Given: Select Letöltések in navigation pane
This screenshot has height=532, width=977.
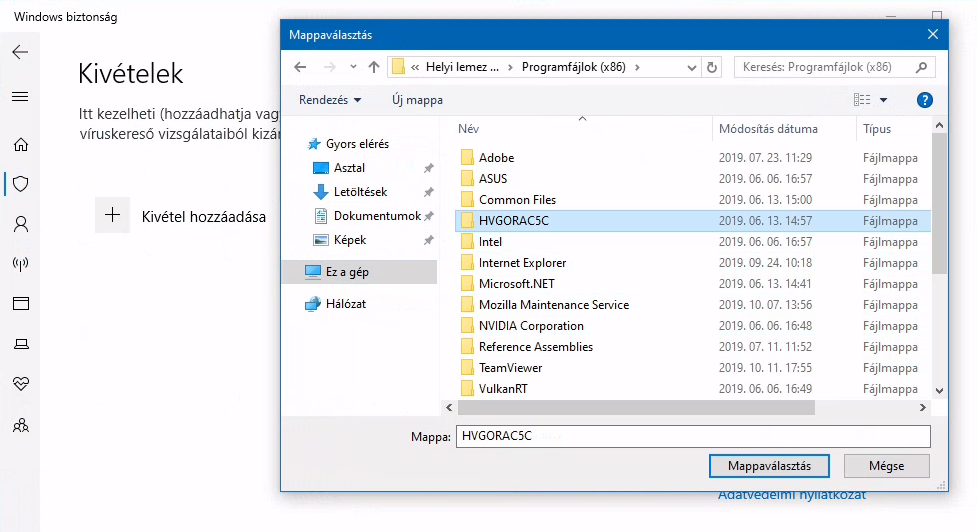Looking at the screenshot, I should tap(360, 192).
